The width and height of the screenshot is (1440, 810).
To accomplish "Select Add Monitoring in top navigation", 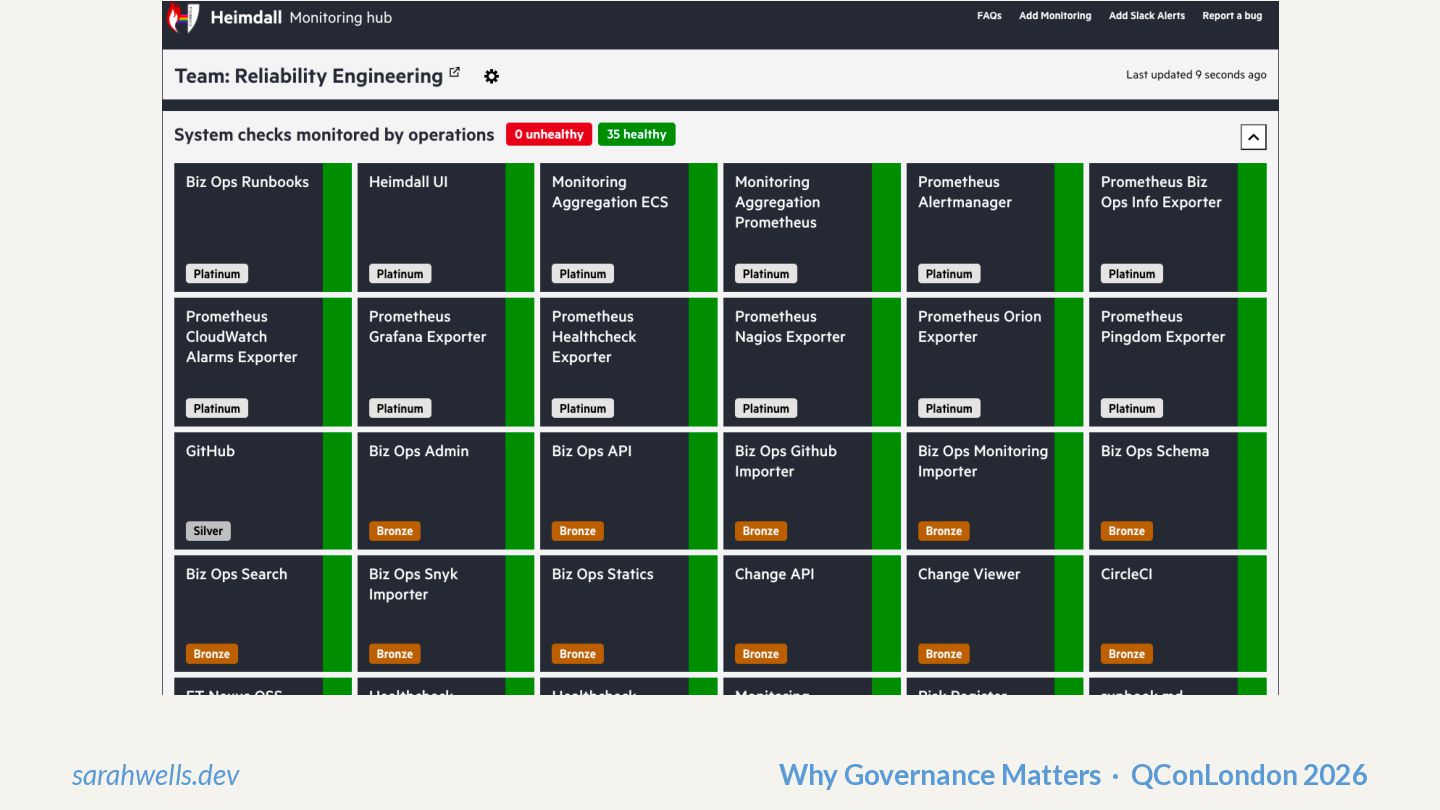I will coord(1055,16).
